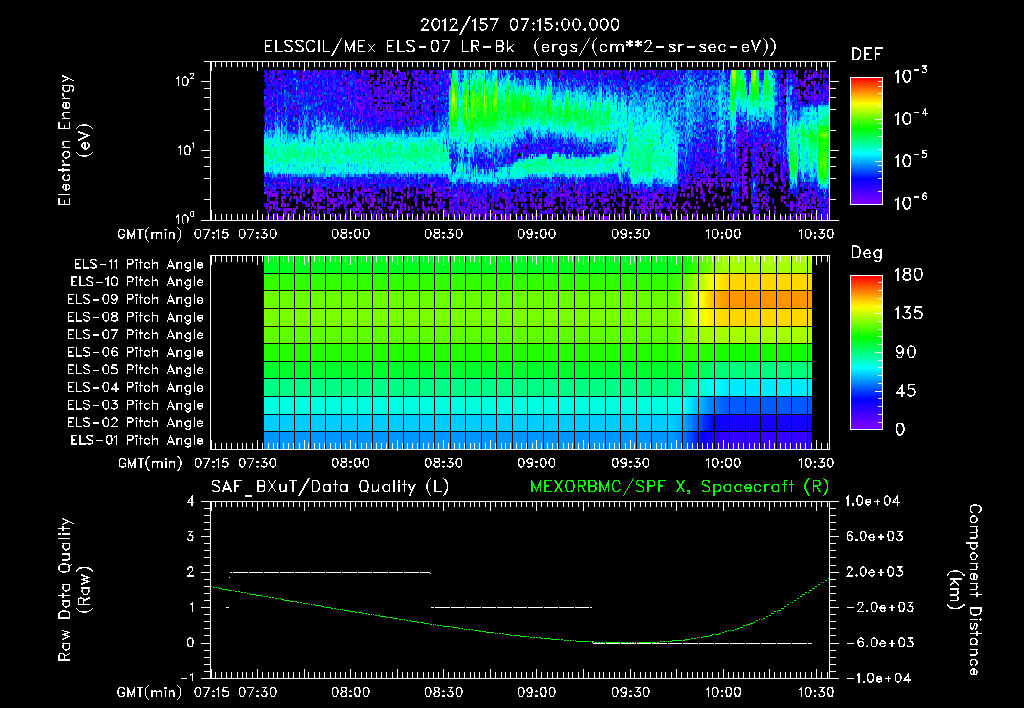
Task: Select the SAF_BXuT/Data Quality (L) title
Action: [x=330, y=487]
